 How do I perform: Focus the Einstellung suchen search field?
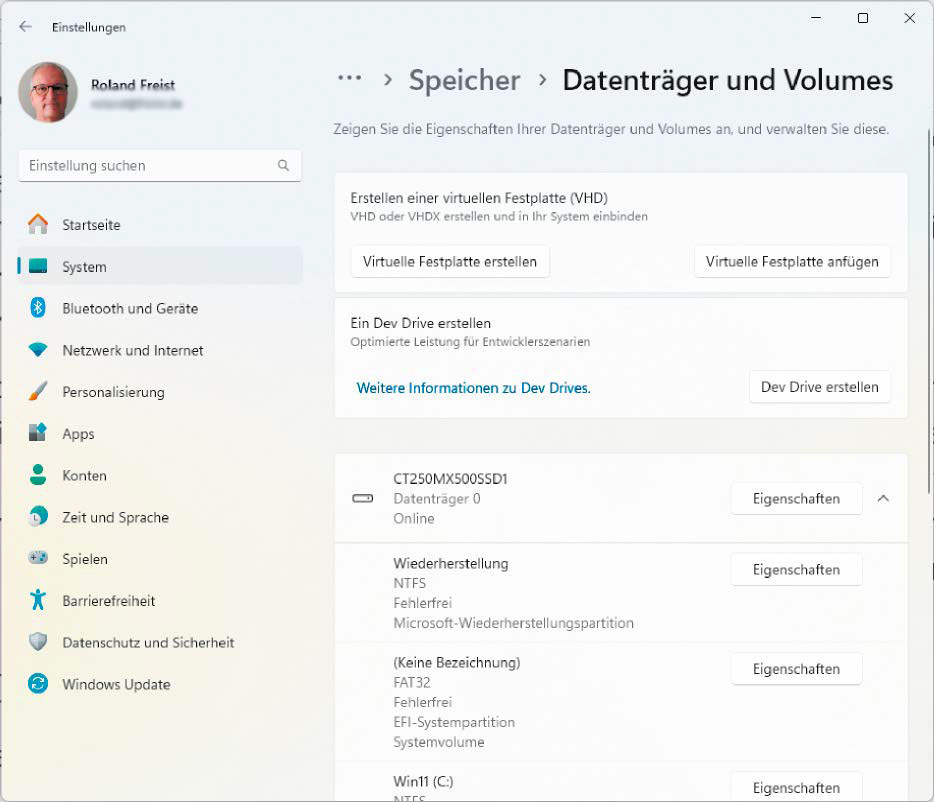160,165
